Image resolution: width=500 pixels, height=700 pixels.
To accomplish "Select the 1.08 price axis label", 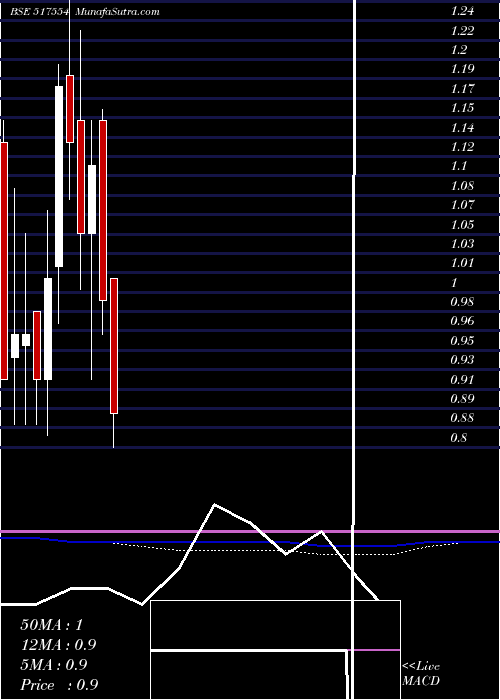I will click(x=462, y=186).
